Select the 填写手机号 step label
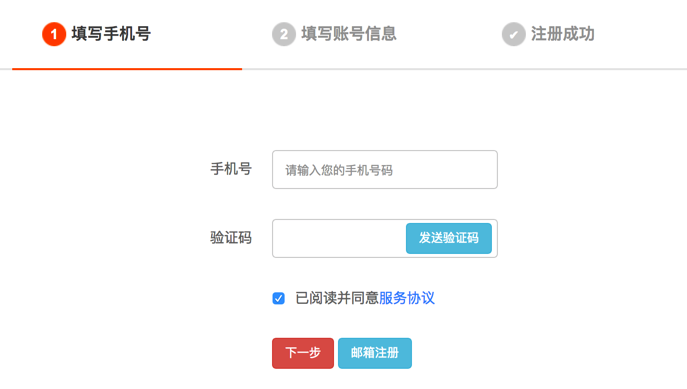 point(111,34)
